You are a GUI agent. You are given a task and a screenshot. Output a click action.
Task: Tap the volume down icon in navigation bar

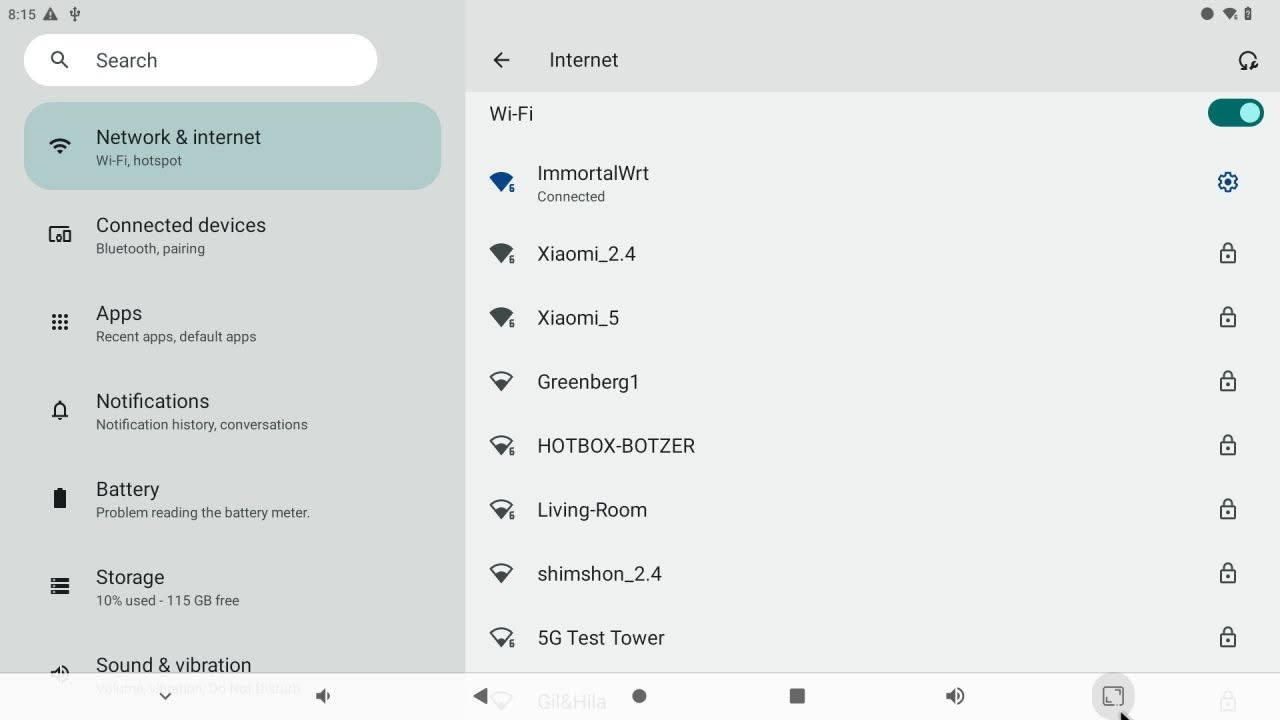click(x=323, y=696)
